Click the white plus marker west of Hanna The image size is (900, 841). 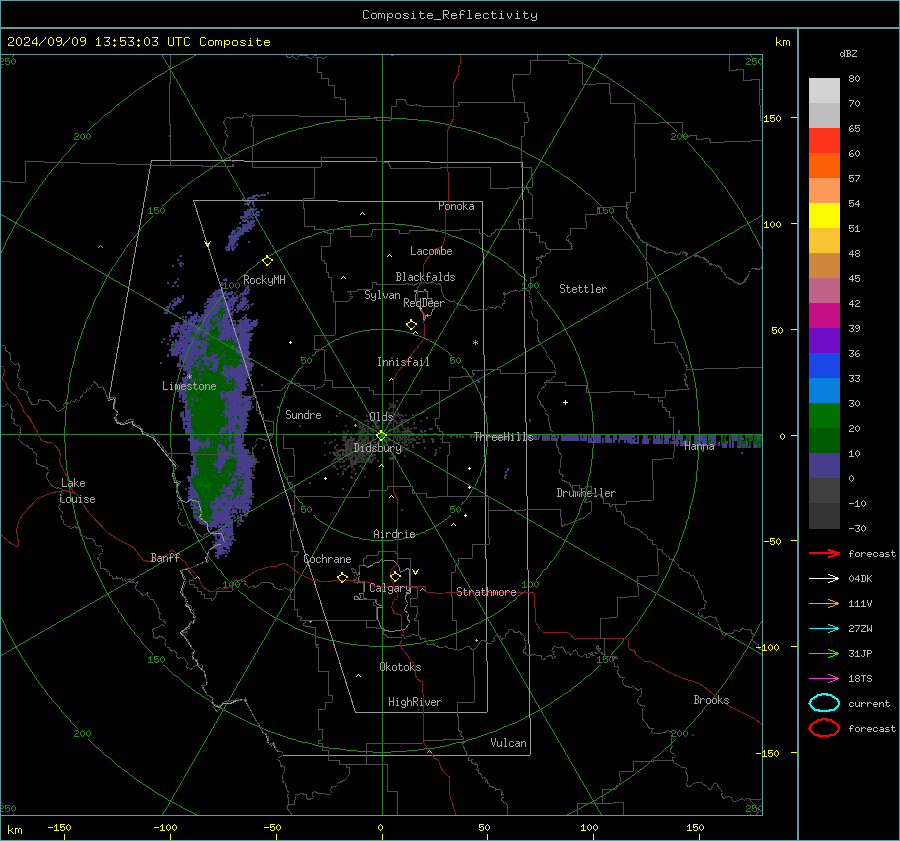coord(565,402)
